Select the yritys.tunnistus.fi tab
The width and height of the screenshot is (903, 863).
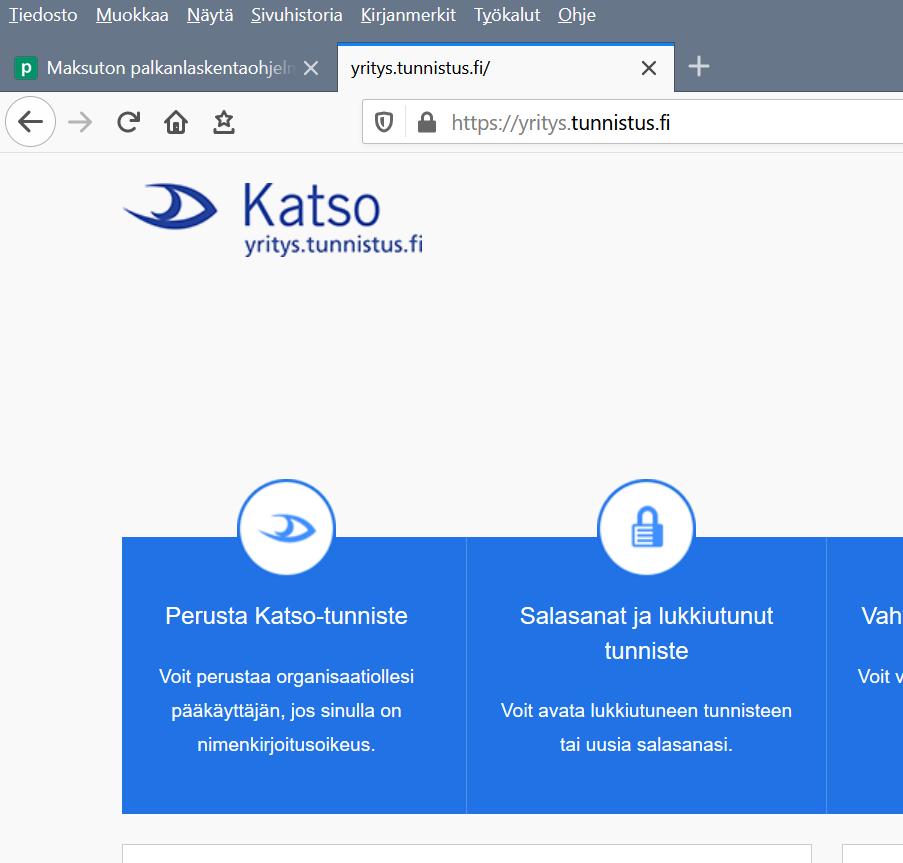[x=506, y=68]
